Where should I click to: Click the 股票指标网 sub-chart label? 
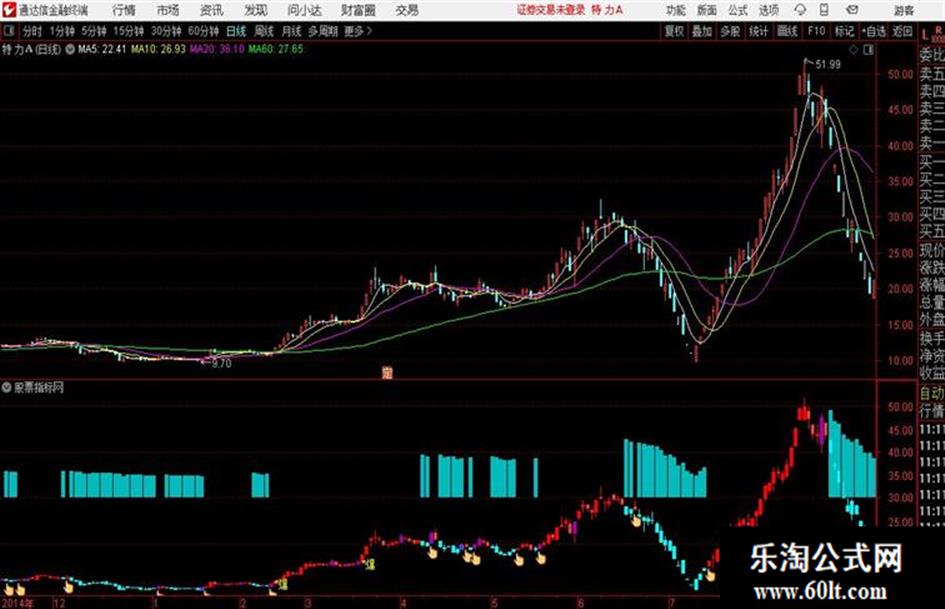[39, 388]
